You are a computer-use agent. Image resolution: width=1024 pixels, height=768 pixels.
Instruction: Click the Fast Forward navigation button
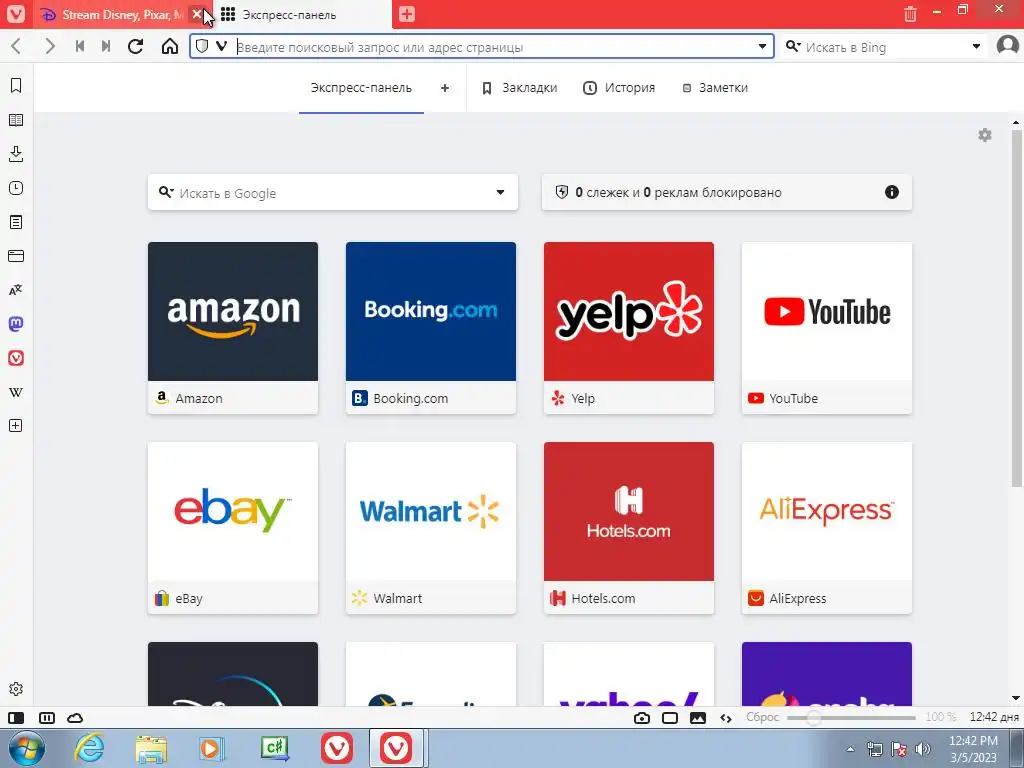click(106, 46)
